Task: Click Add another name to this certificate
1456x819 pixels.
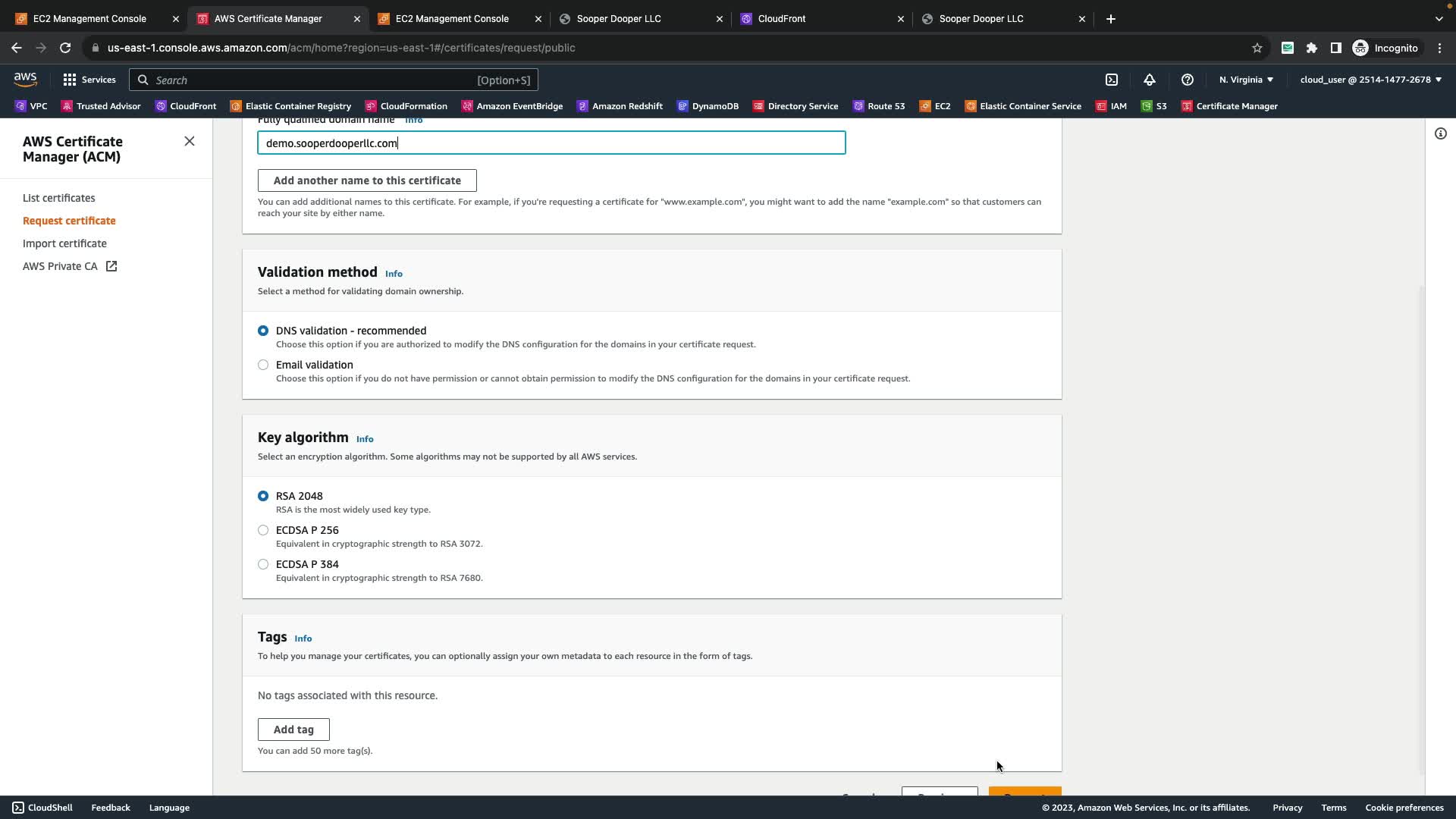Action: click(367, 180)
